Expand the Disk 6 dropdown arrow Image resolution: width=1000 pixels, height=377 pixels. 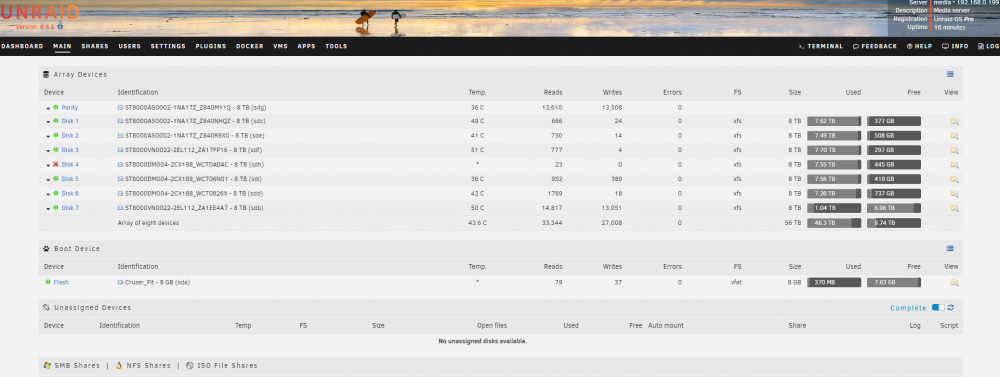pyautogui.click(x=48, y=195)
